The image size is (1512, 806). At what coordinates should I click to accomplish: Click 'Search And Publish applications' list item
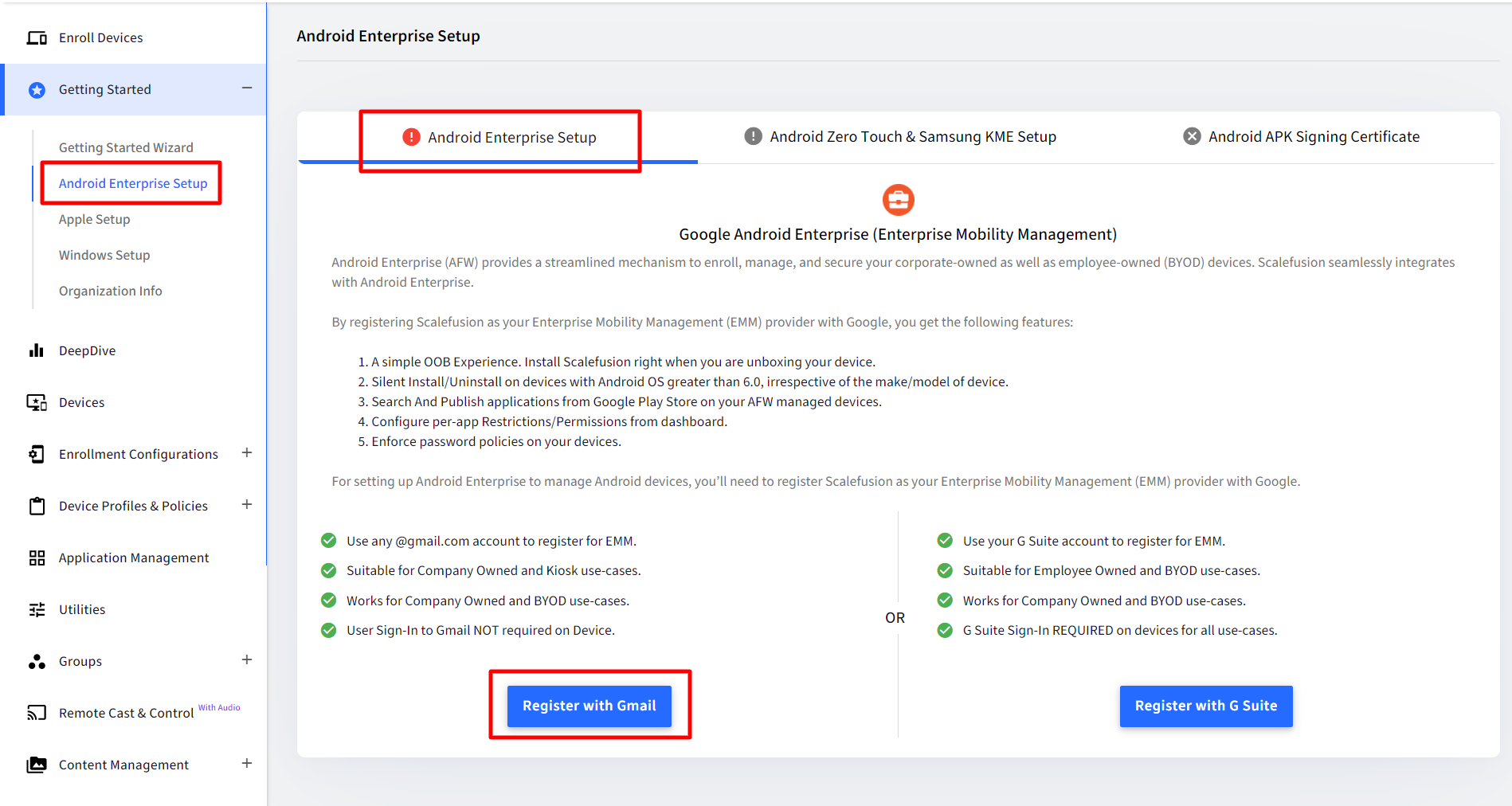tap(626, 401)
